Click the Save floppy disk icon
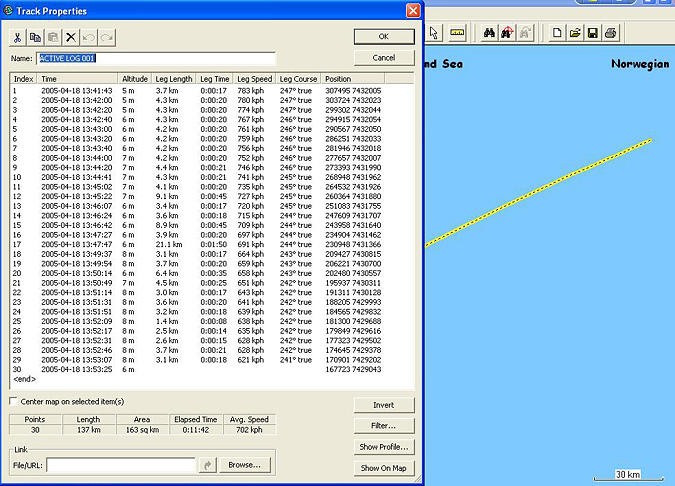 pos(593,33)
